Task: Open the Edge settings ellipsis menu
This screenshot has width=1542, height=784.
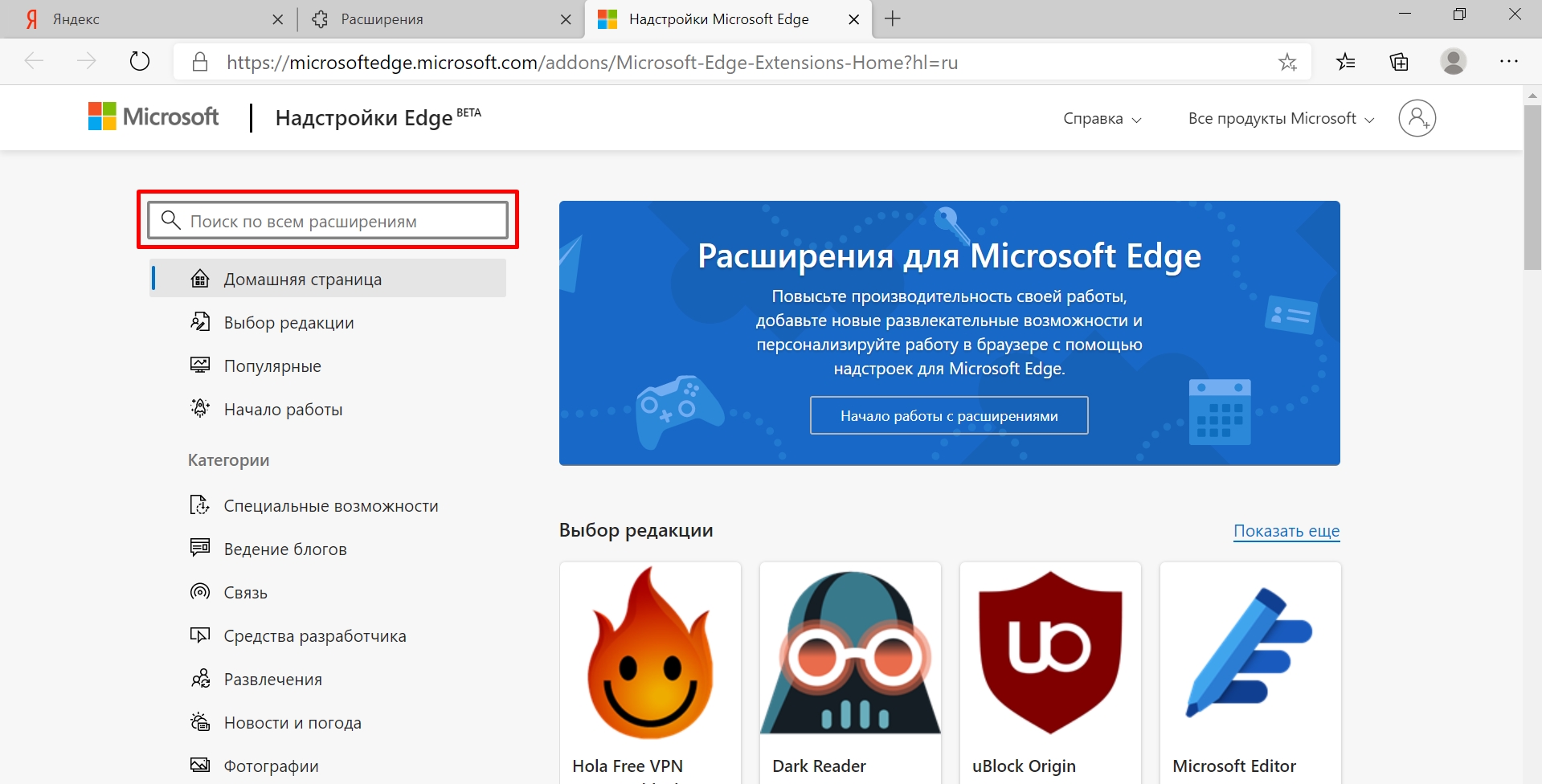Action: point(1508,61)
